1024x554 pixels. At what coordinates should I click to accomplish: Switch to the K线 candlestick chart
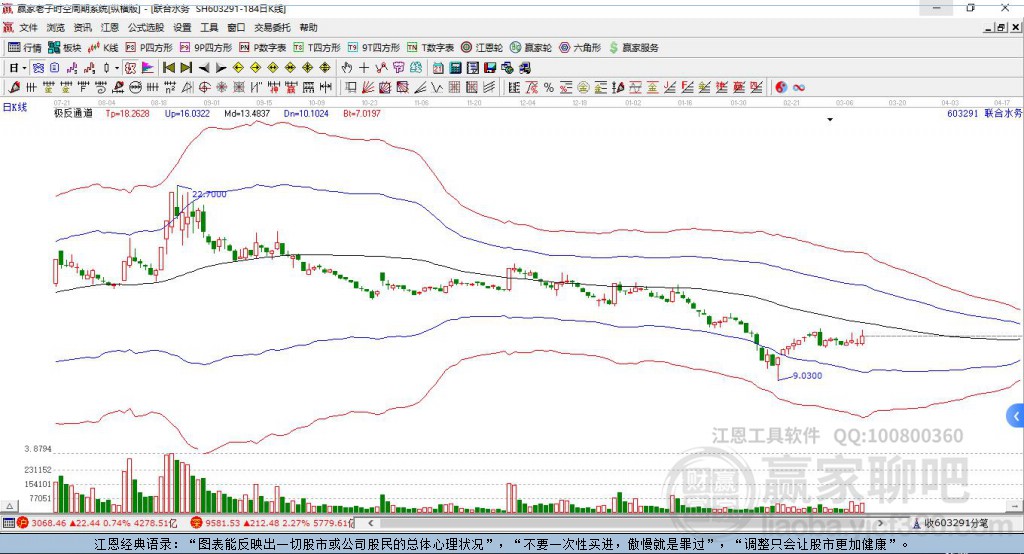click(103, 48)
